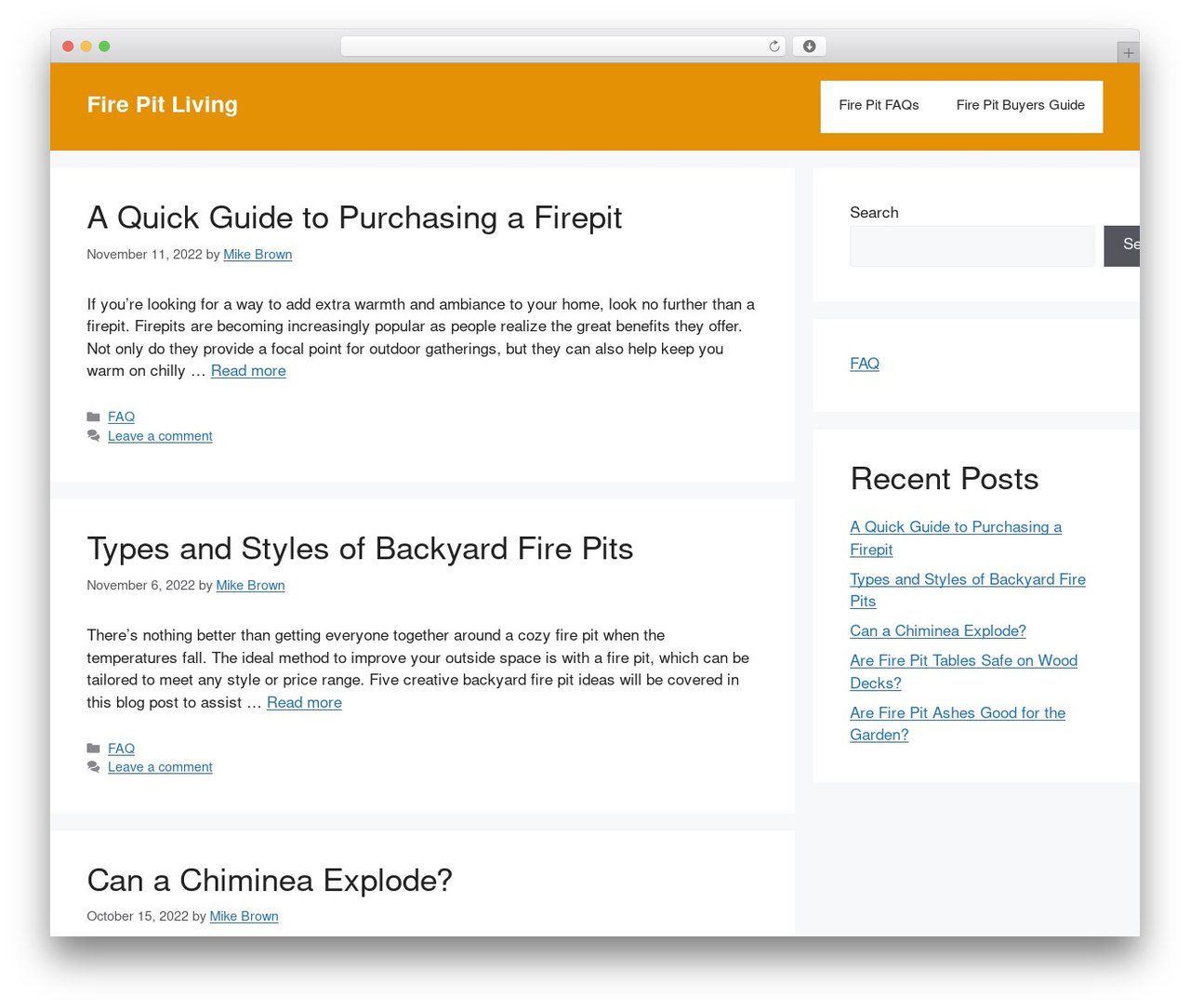Leave a comment on the Firepit guide post
This screenshot has width=1190, height=1008.
[160, 436]
